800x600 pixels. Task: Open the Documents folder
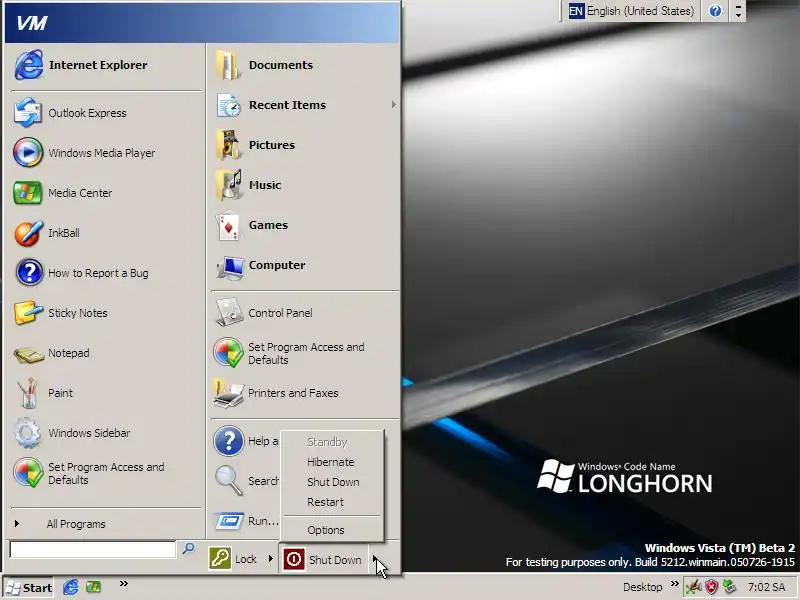305,65
